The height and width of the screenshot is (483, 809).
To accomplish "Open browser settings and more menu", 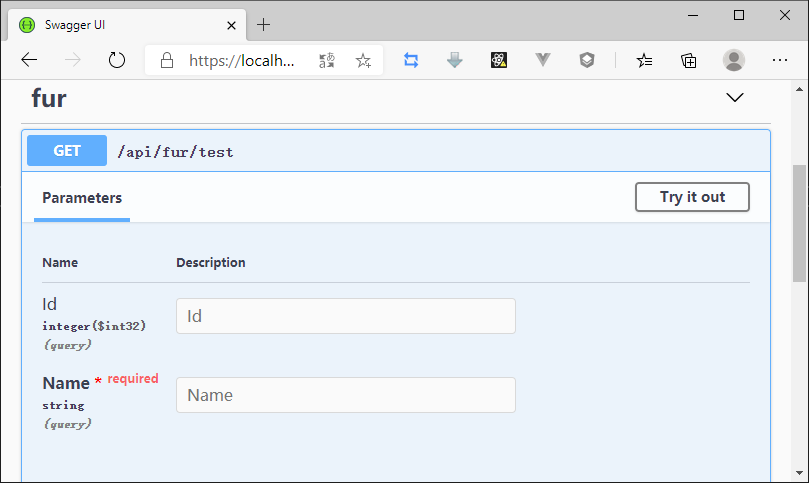I will (x=780, y=60).
